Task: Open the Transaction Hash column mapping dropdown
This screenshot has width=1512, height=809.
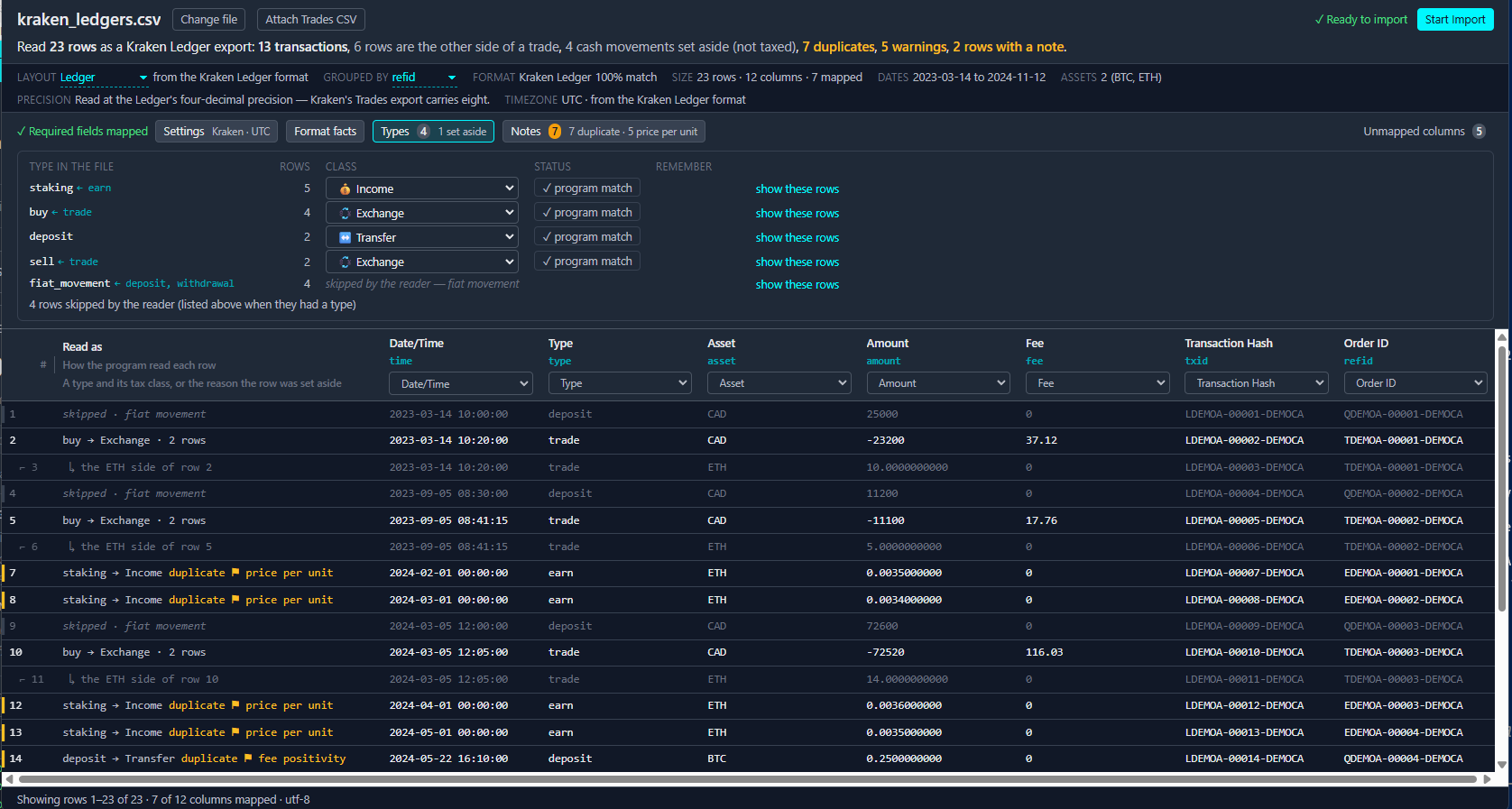Action: click(x=1257, y=383)
